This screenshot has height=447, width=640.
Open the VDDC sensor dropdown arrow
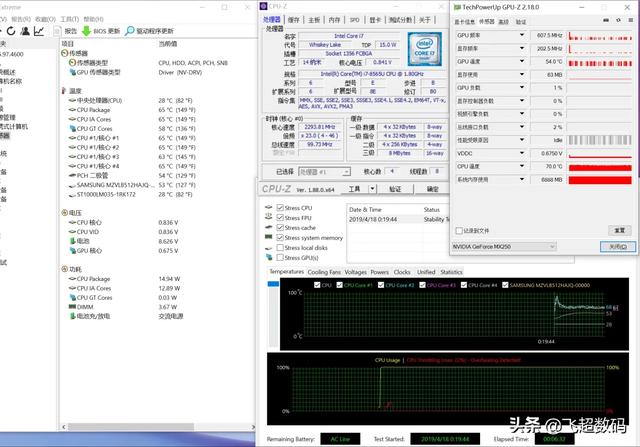[522, 153]
